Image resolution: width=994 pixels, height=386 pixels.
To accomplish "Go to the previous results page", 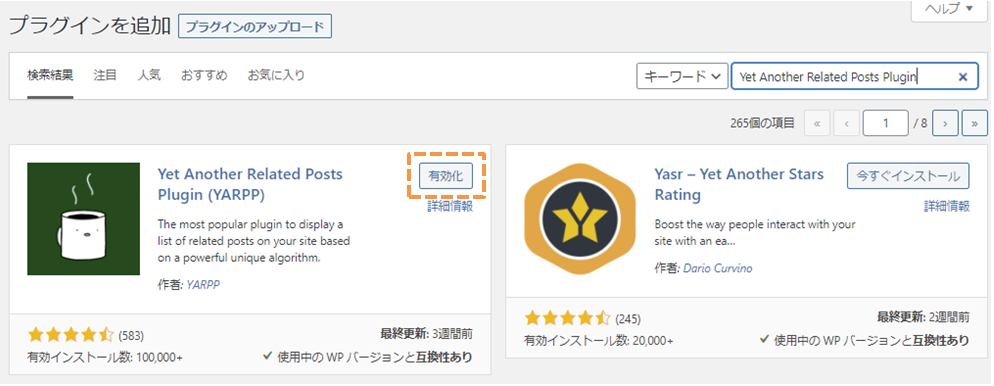I will pyautogui.click(x=846, y=123).
